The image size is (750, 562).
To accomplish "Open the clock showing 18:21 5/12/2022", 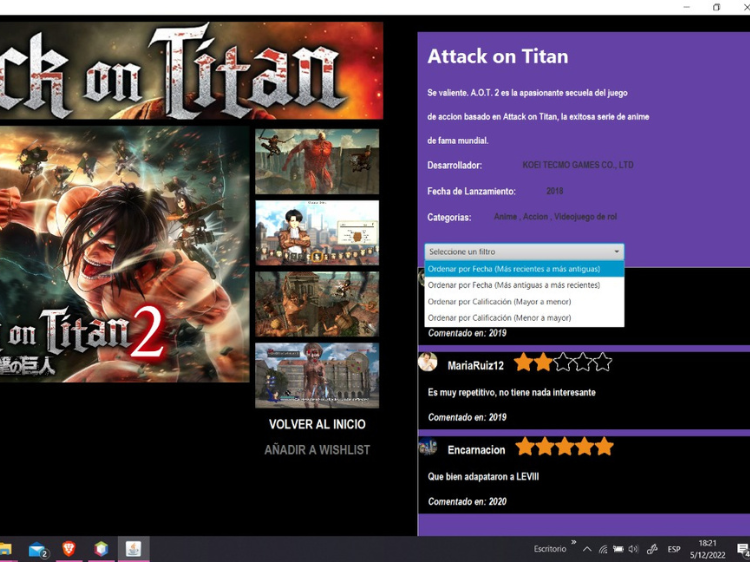I will coord(707,549).
